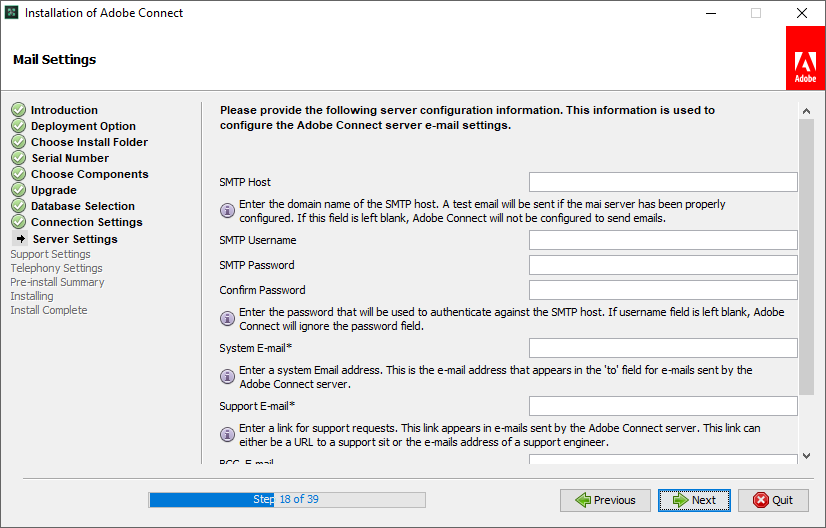Click the SMTP Username label
826x528 pixels.
point(258,240)
